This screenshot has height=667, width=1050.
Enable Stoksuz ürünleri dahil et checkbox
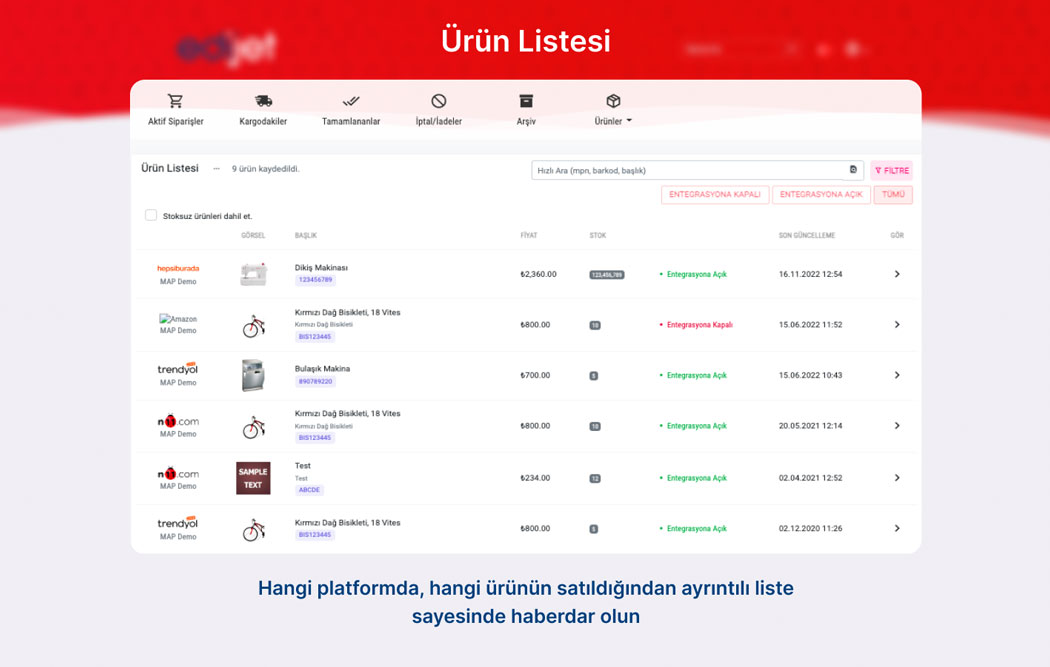click(151, 215)
